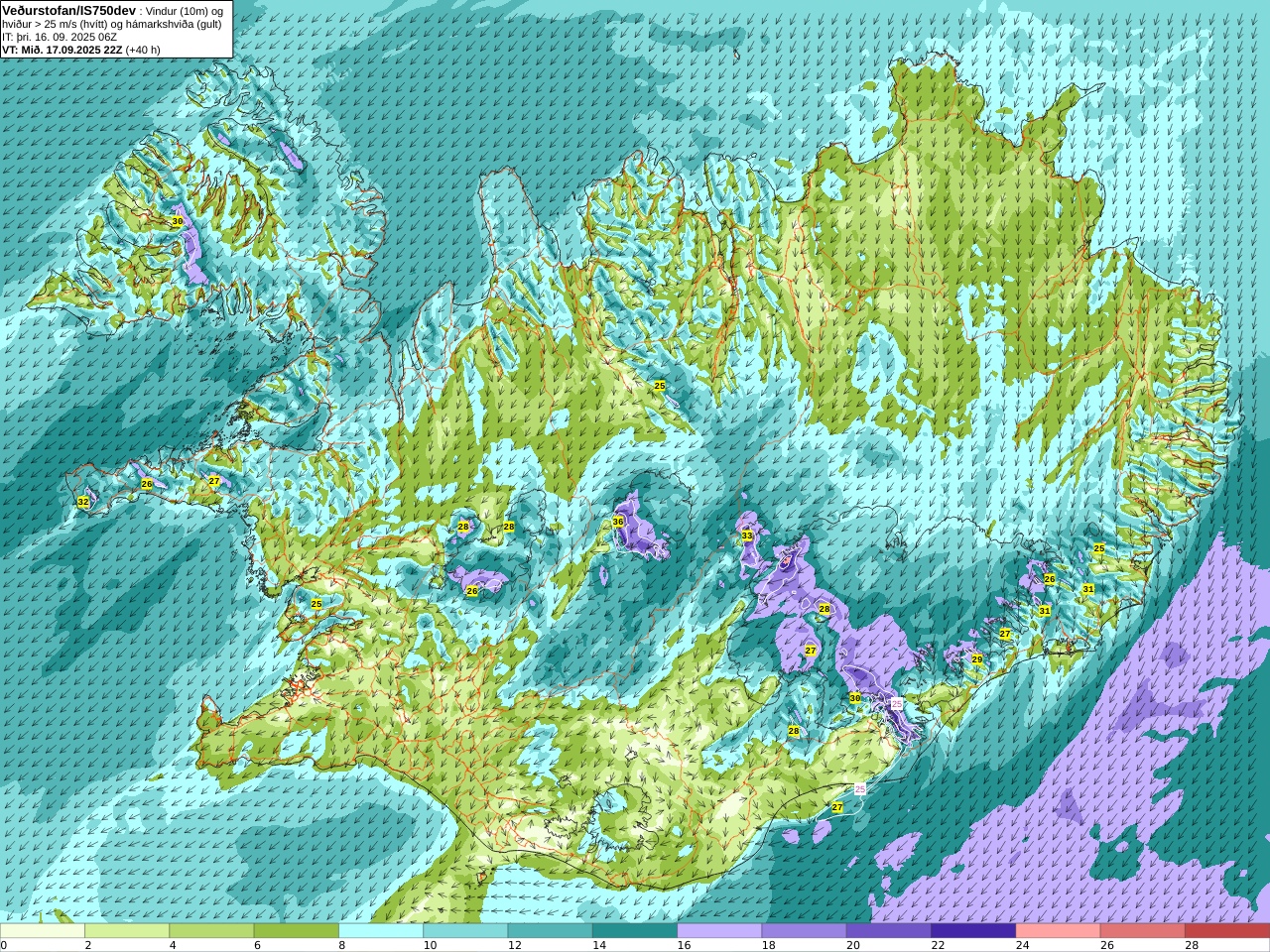Select the 'VT: Mið. 17.09.2025 22Z' valid time

coord(62,50)
